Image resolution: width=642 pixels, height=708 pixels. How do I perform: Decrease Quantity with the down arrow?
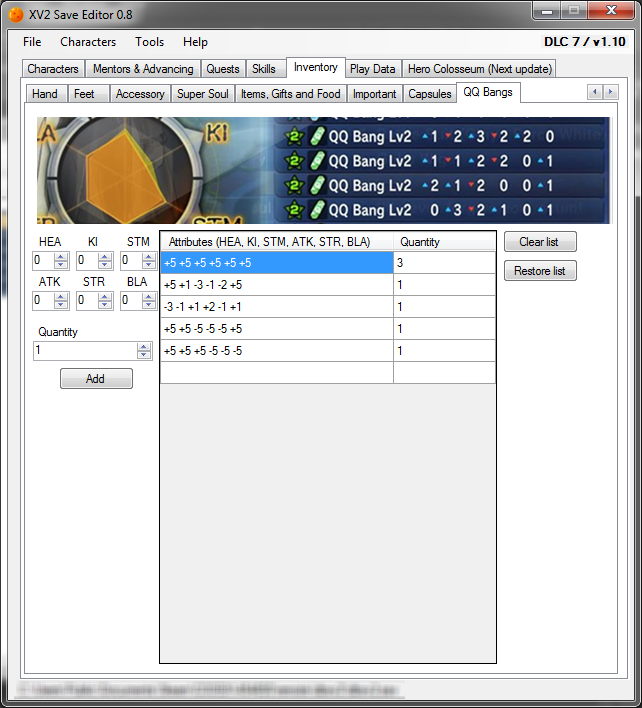[144, 355]
